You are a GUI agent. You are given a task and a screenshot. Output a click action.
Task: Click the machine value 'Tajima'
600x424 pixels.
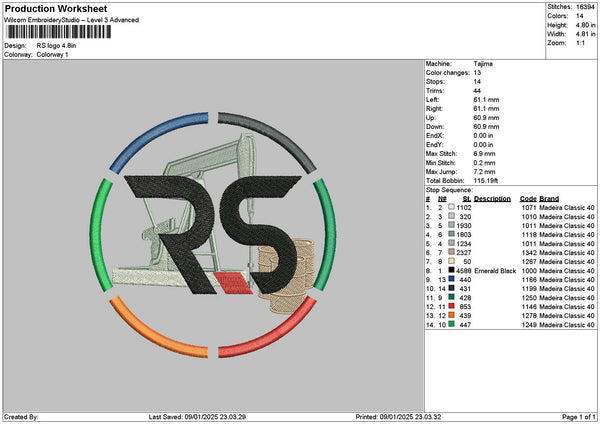tap(483, 64)
